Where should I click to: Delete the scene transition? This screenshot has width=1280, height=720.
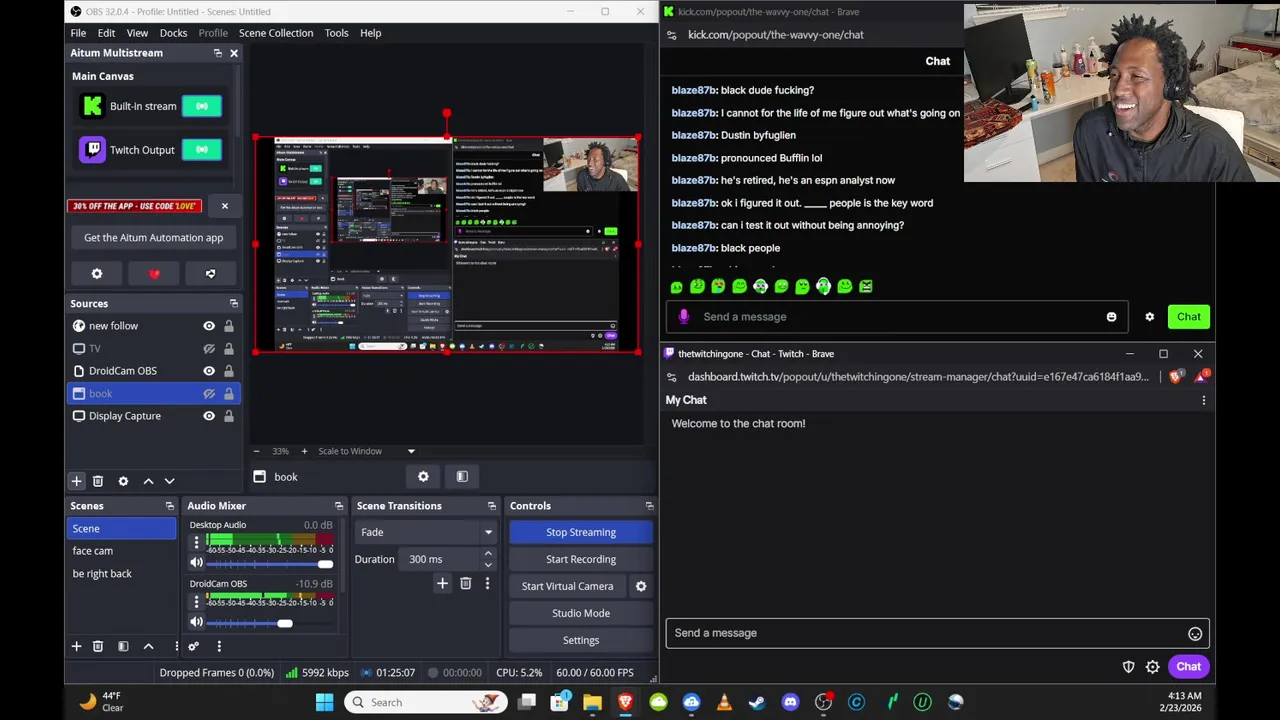[x=466, y=584]
